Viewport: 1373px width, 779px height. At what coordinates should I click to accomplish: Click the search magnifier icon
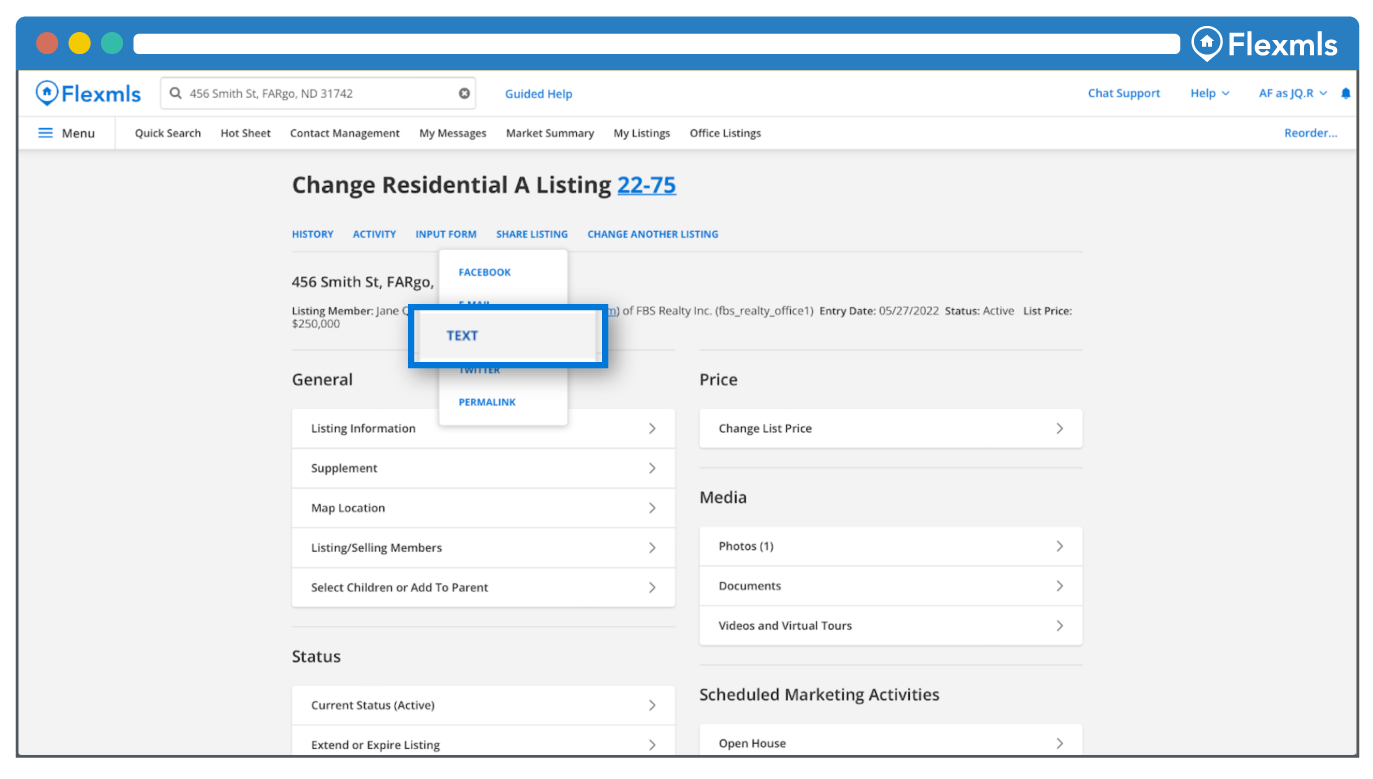click(176, 94)
